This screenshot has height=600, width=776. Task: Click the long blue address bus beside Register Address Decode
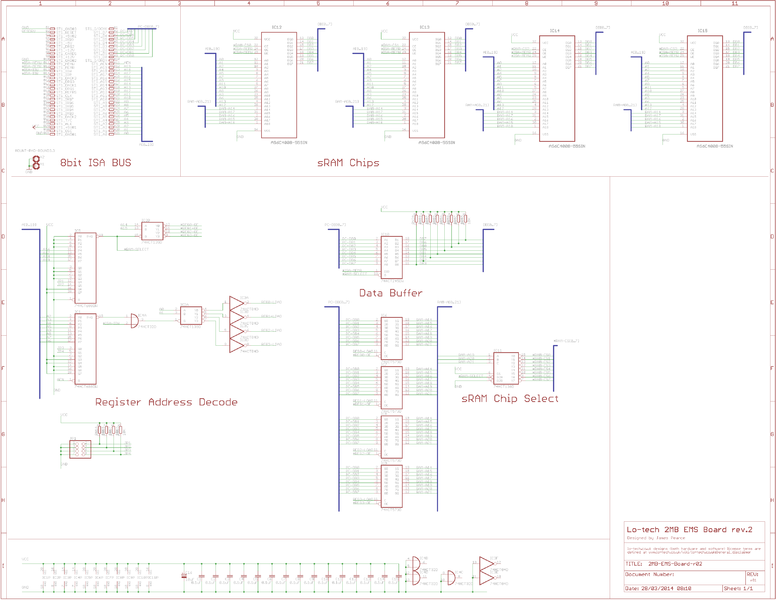[40, 314]
